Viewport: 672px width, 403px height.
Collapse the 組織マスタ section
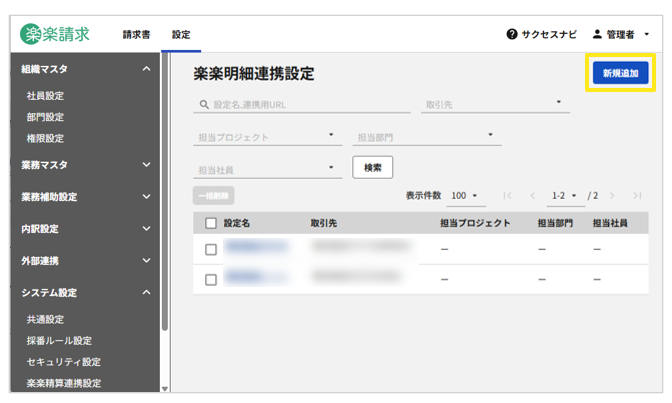coord(146,69)
